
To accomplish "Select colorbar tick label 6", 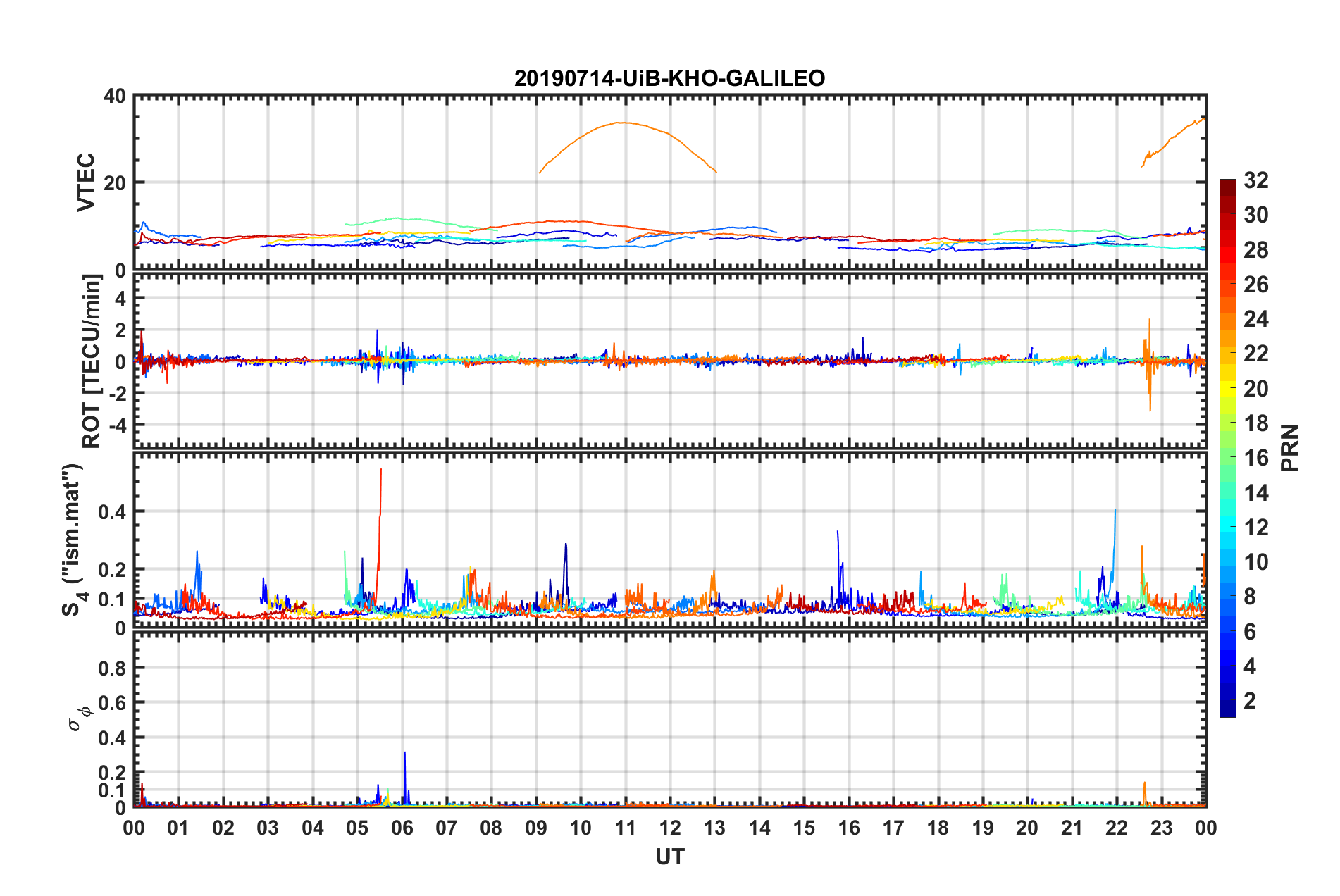I will pyautogui.click(x=1250, y=632).
